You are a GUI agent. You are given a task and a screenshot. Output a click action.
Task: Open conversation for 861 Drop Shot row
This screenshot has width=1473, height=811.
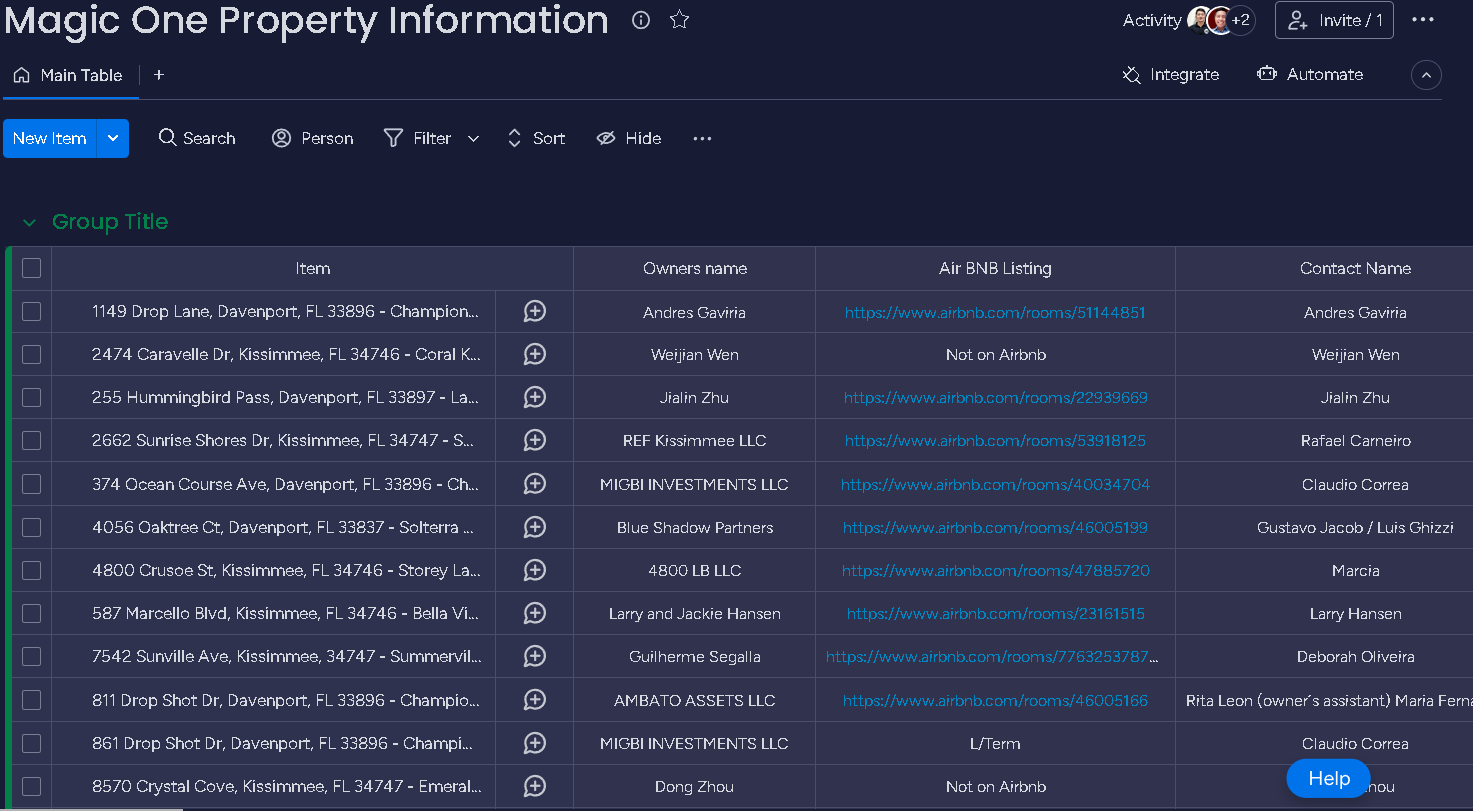coord(535,744)
